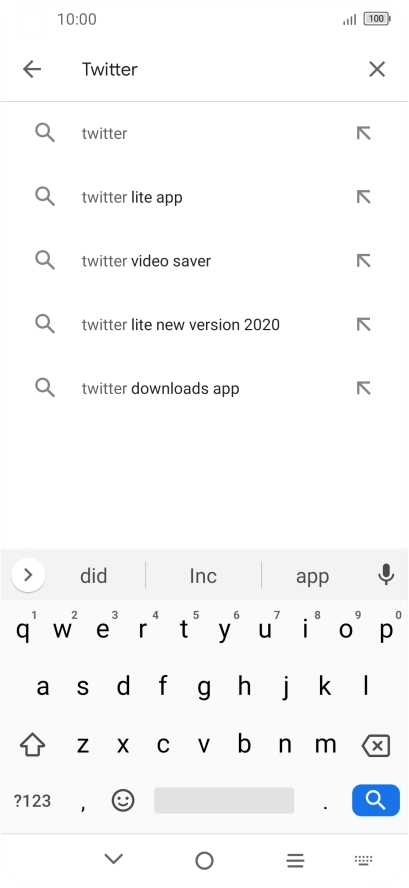This screenshot has height=888, width=409.
Task: Tap the backspace delete key
Action: pos(376,745)
